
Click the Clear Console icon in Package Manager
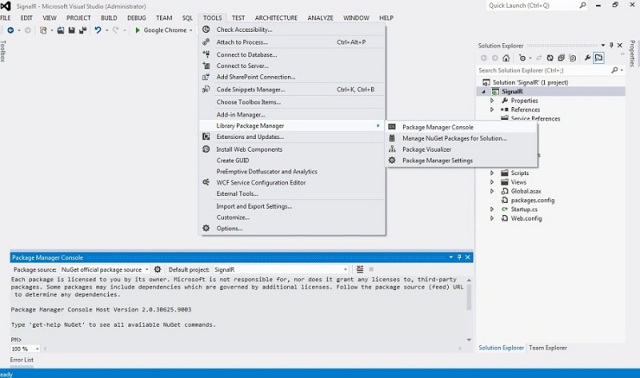tap(360, 269)
